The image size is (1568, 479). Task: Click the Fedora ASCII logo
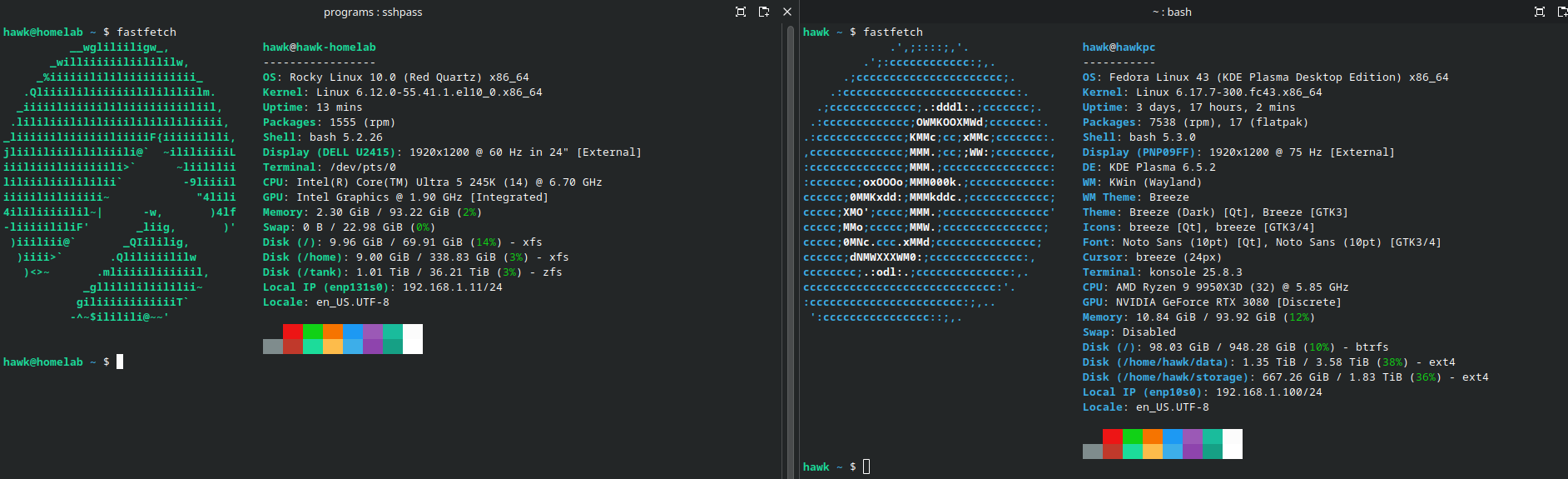click(x=929, y=182)
